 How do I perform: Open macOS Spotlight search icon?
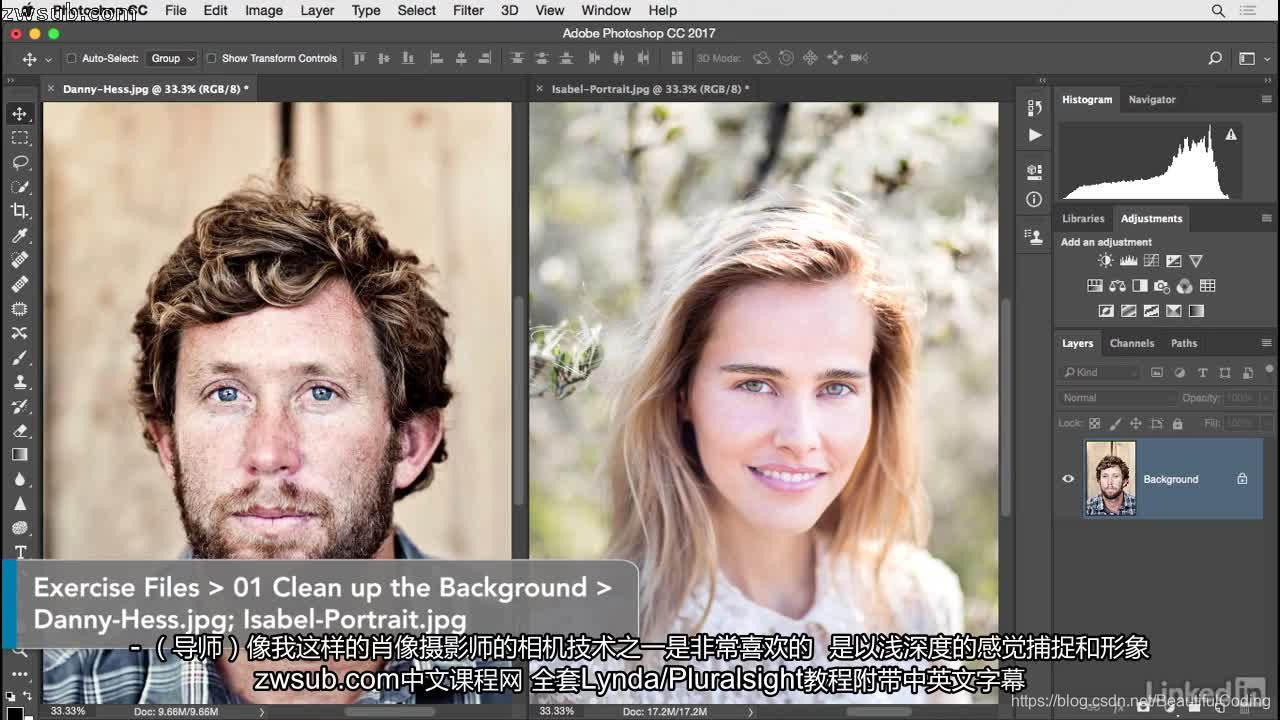[x=1218, y=10]
